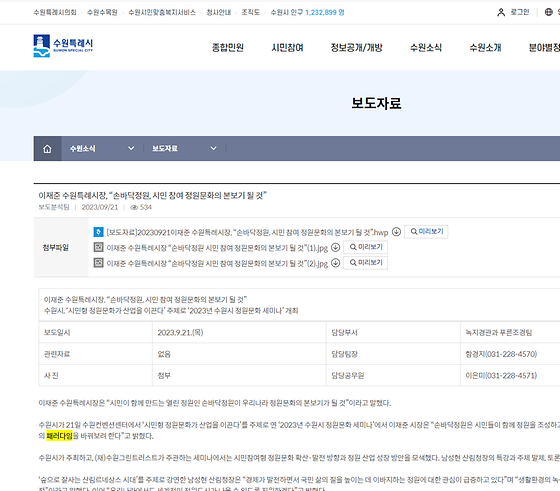
Task: Click the login person icon
Action: (501, 12)
